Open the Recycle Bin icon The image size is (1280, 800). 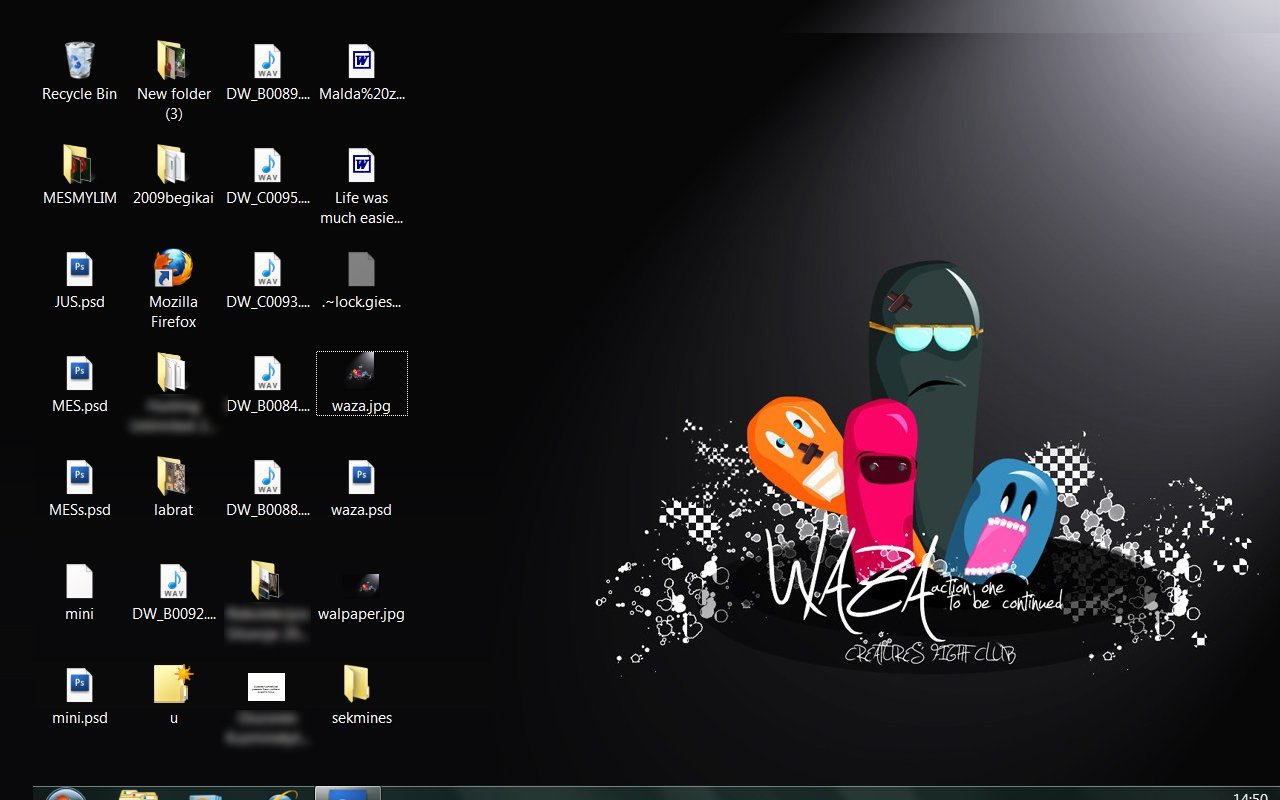click(x=79, y=62)
